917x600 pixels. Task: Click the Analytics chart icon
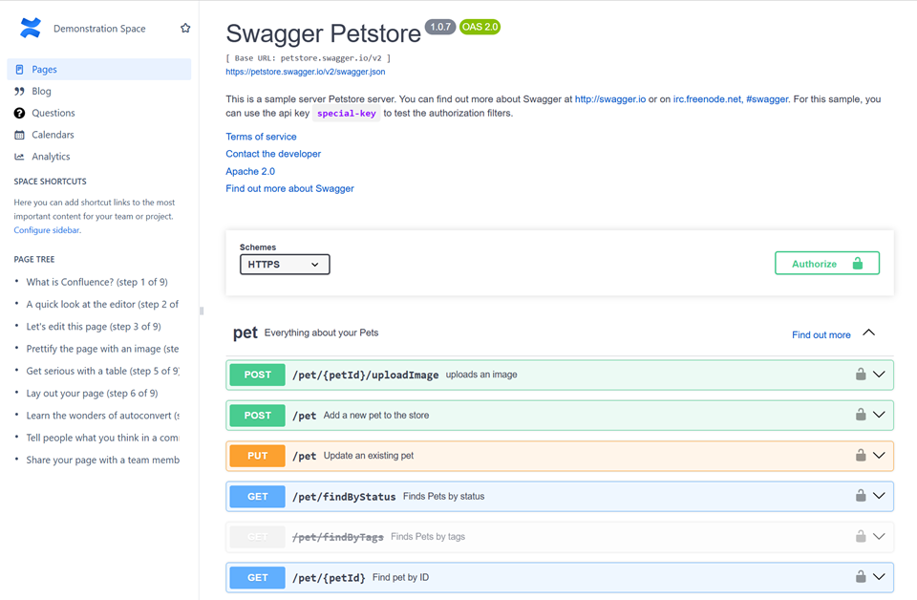[x=19, y=157]
